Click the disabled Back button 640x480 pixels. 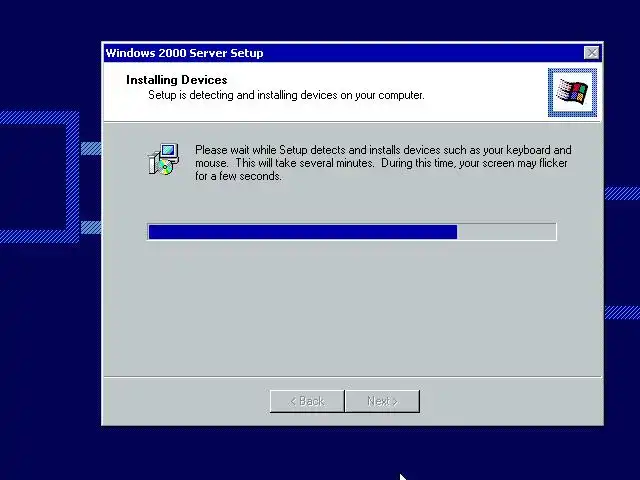[307, 401]
